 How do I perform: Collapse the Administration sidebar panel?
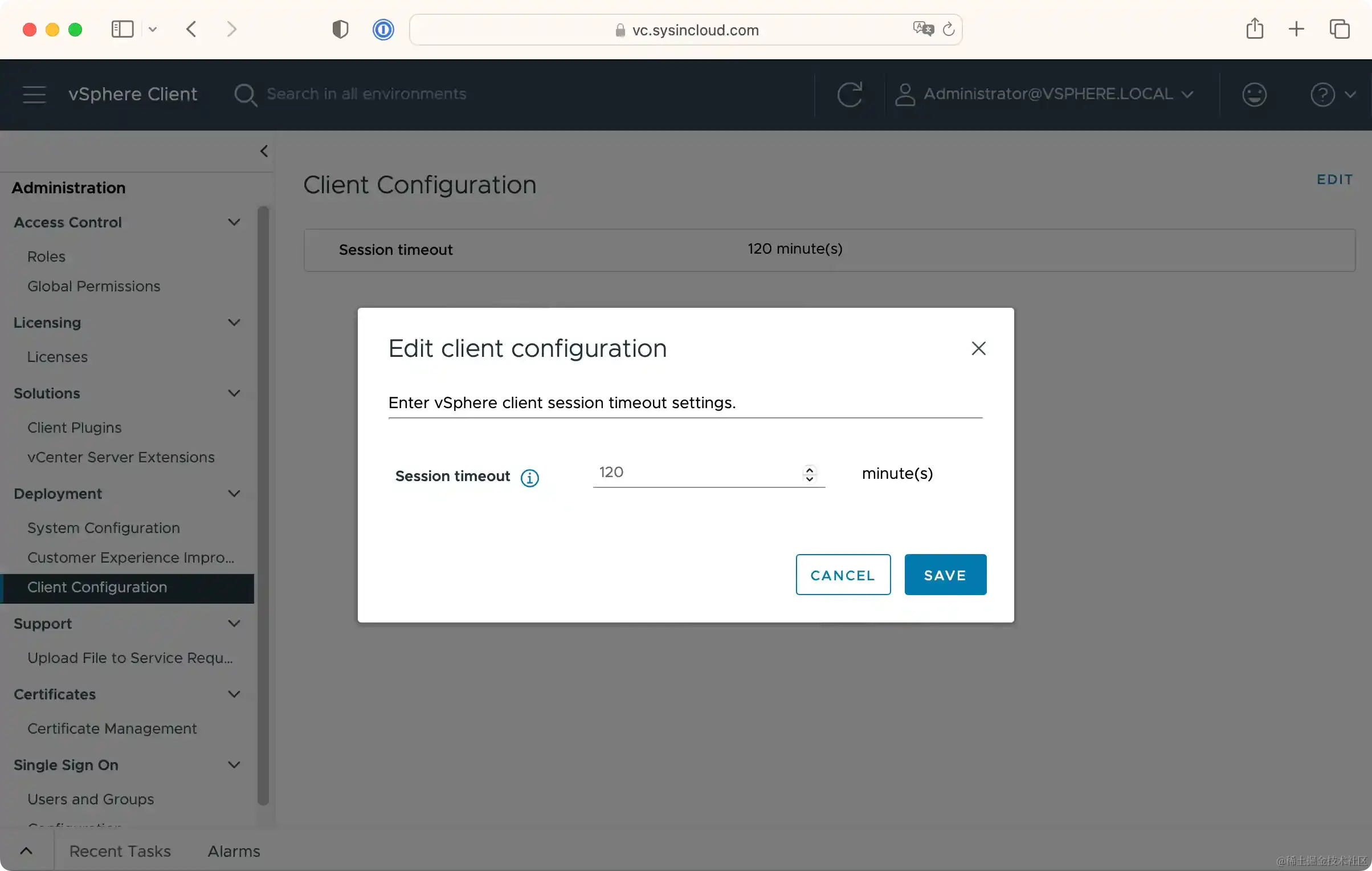click(264, 151)
